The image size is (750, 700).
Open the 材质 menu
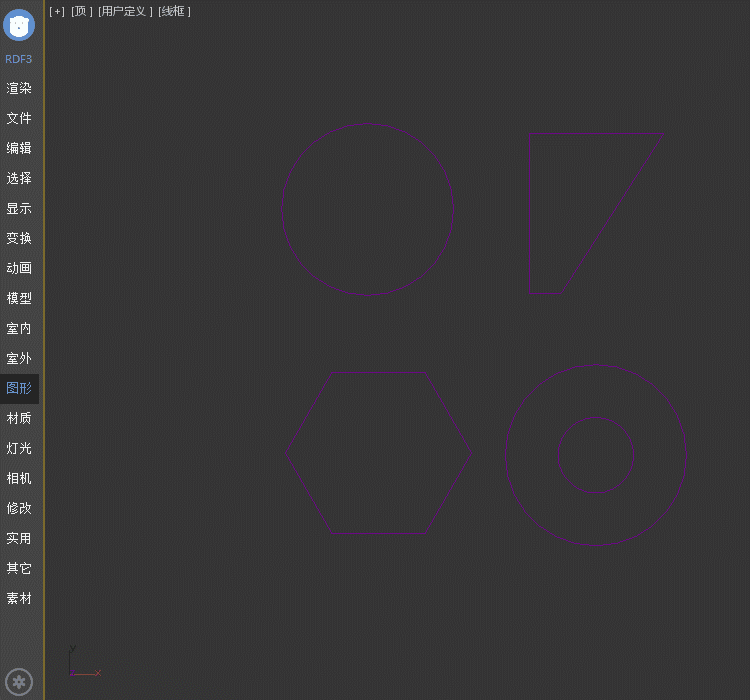tap(19, 418)
